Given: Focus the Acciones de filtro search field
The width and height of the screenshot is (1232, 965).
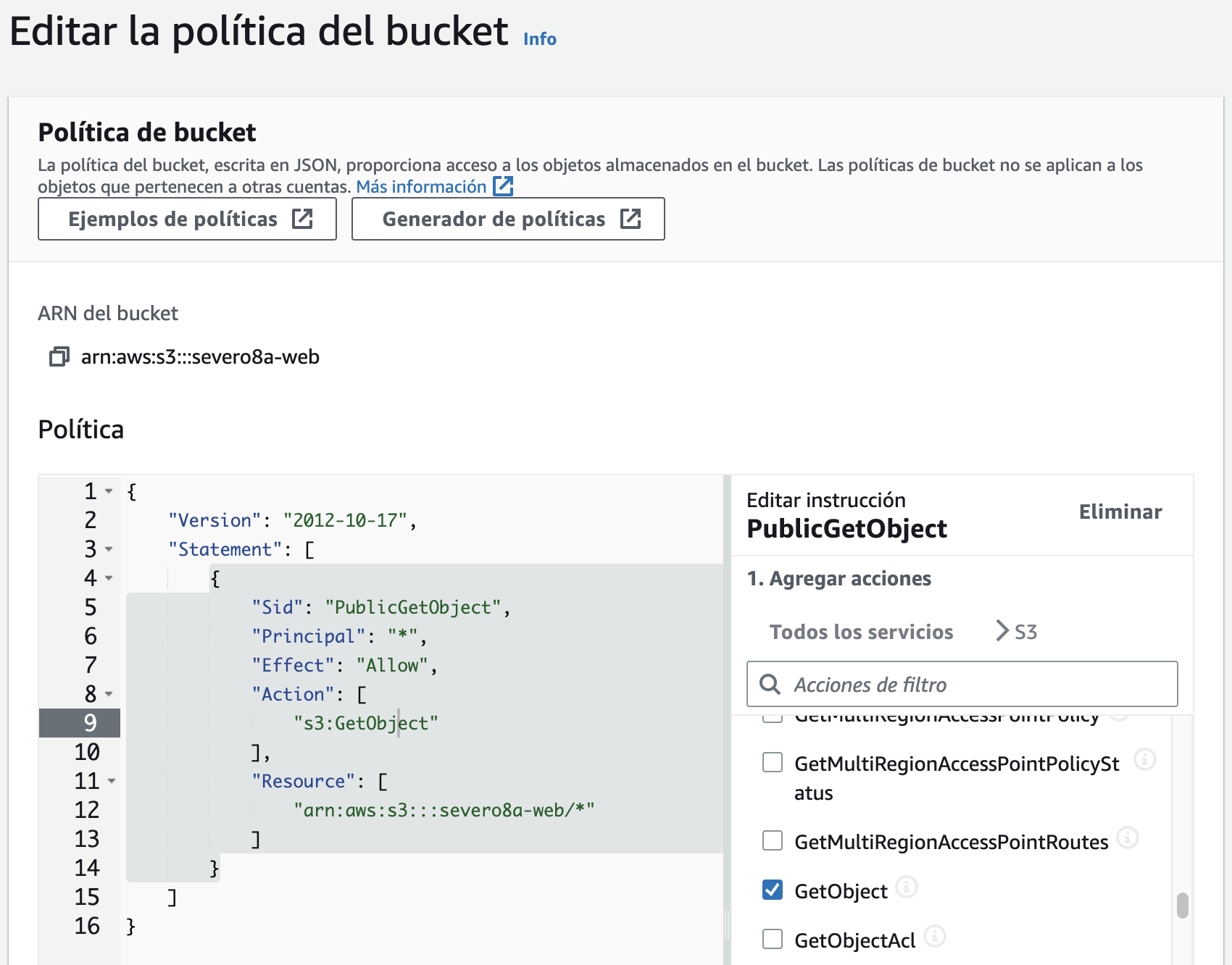Looking at the screenshot, I should 962,684.
